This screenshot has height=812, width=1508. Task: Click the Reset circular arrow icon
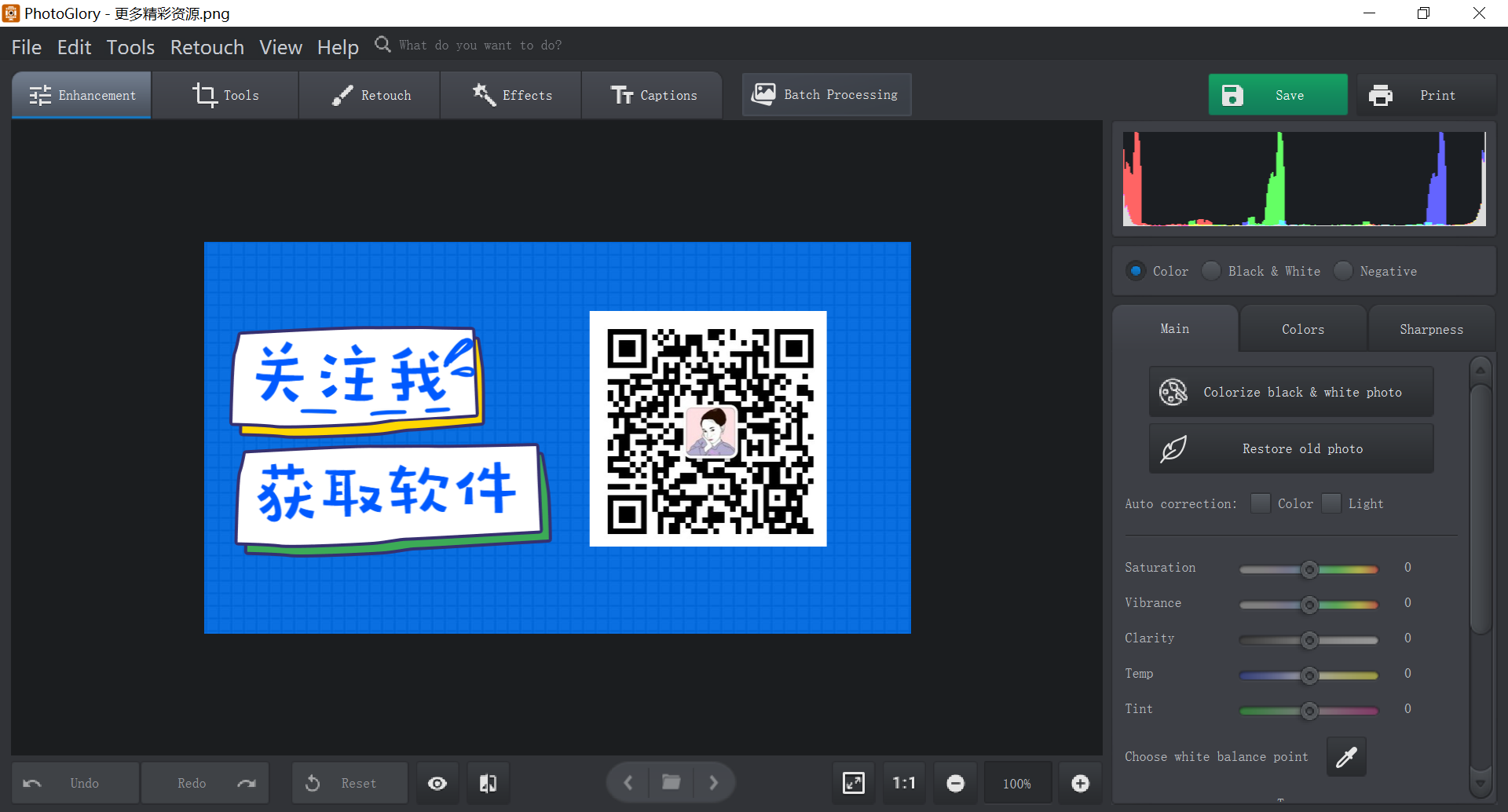coord(313,783)
